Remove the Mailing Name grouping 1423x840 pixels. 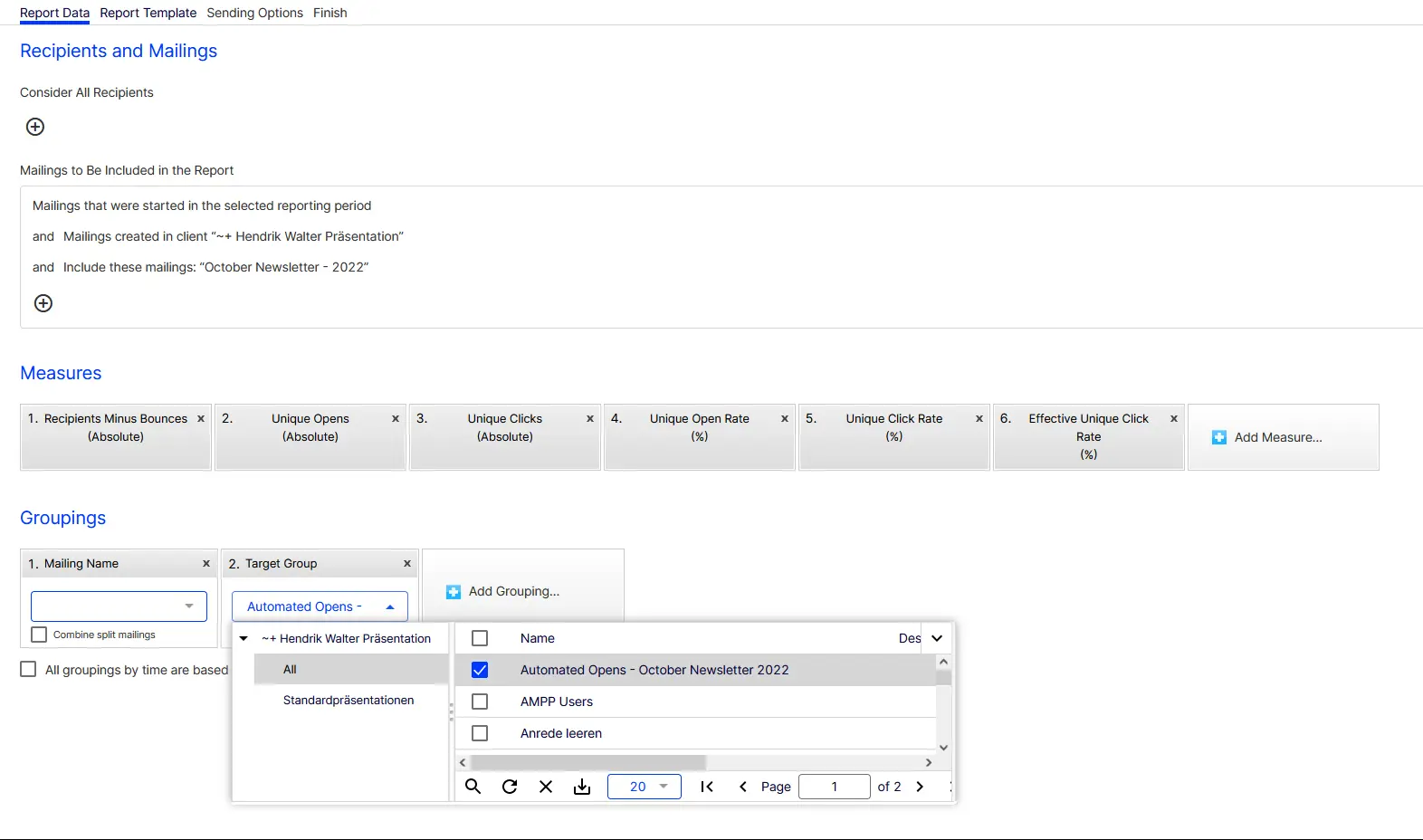coord(206,564)
